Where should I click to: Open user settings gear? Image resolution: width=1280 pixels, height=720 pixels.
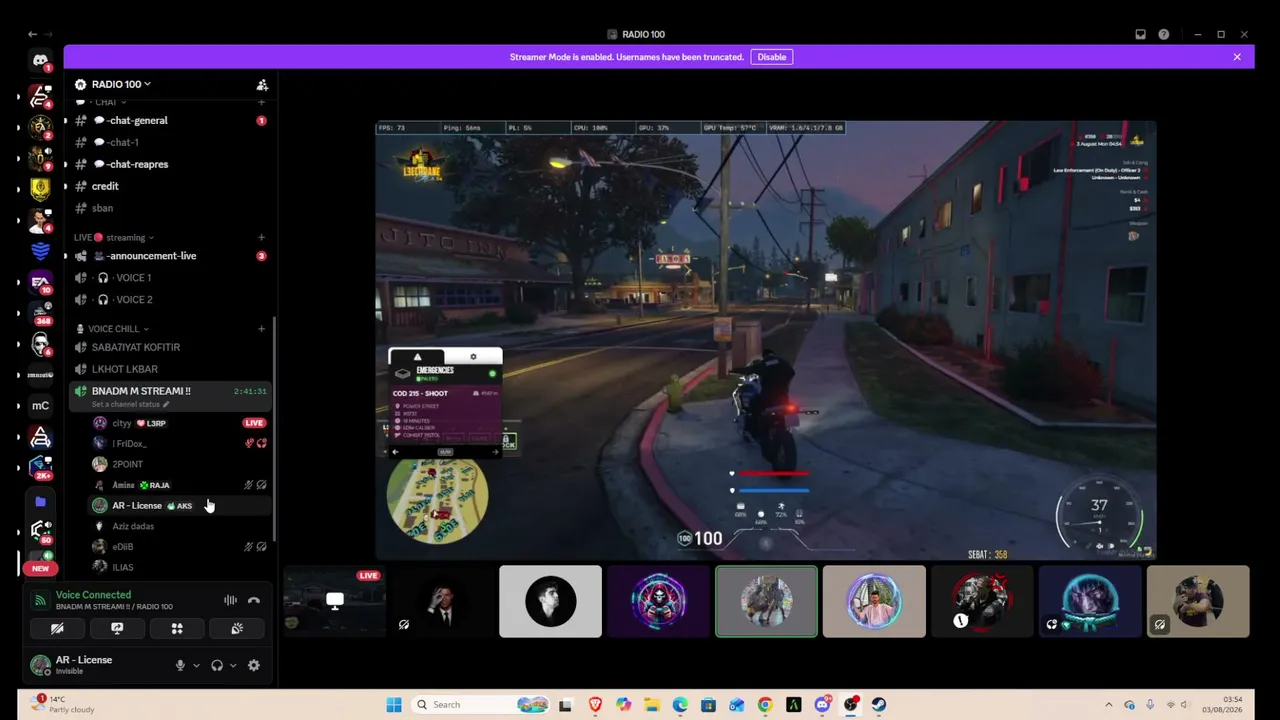point(254,665)
